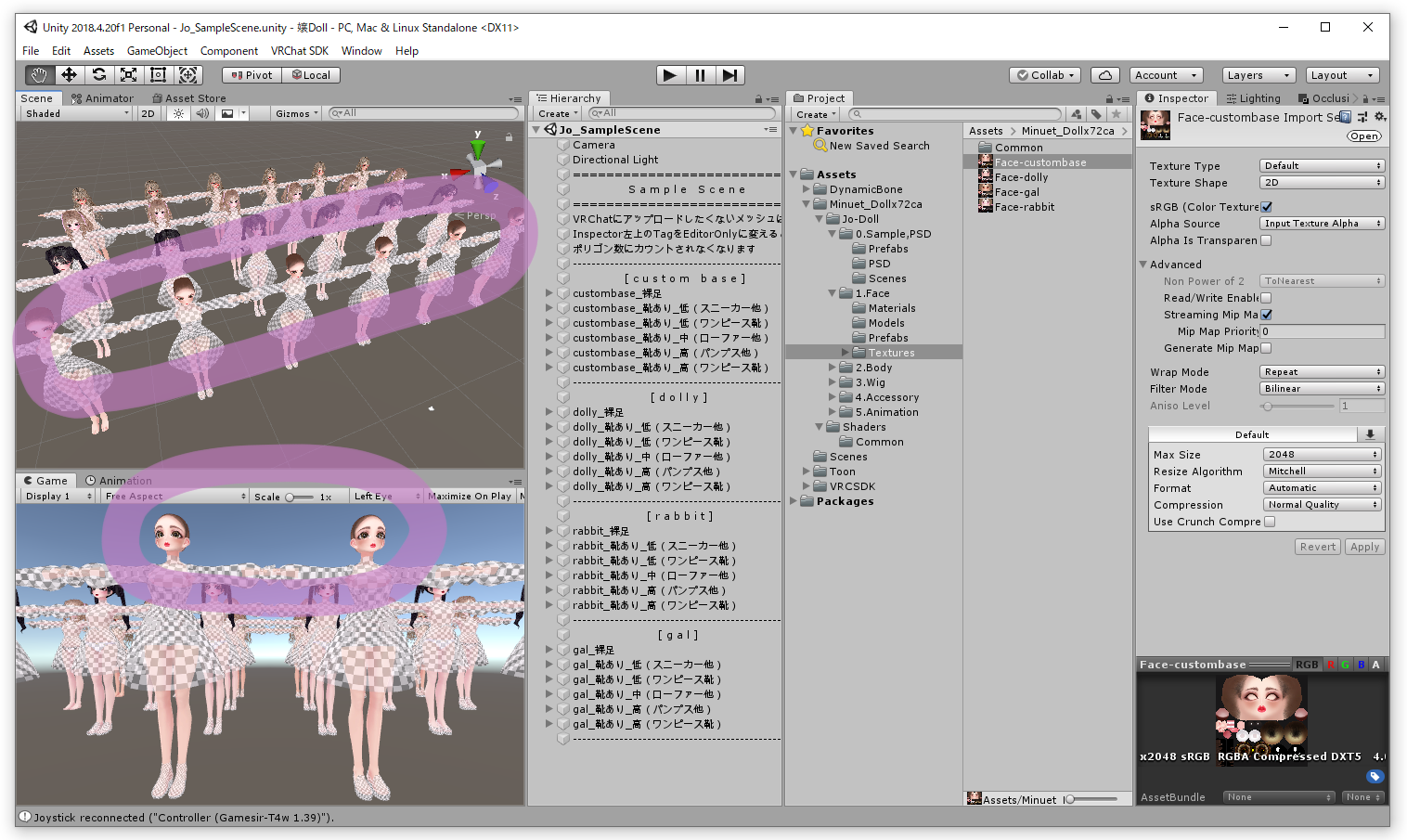Open Max Size dropdown
This screenshot has height=840, width=1407.
point(1323,455)
